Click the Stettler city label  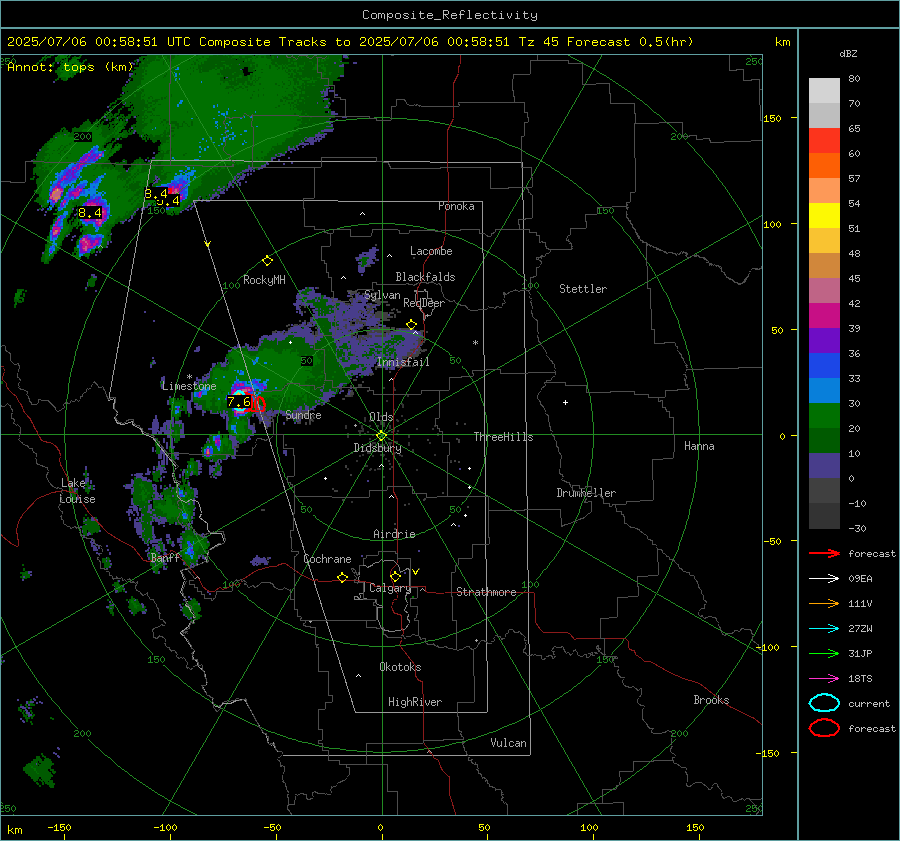click(x=583, y=289)
